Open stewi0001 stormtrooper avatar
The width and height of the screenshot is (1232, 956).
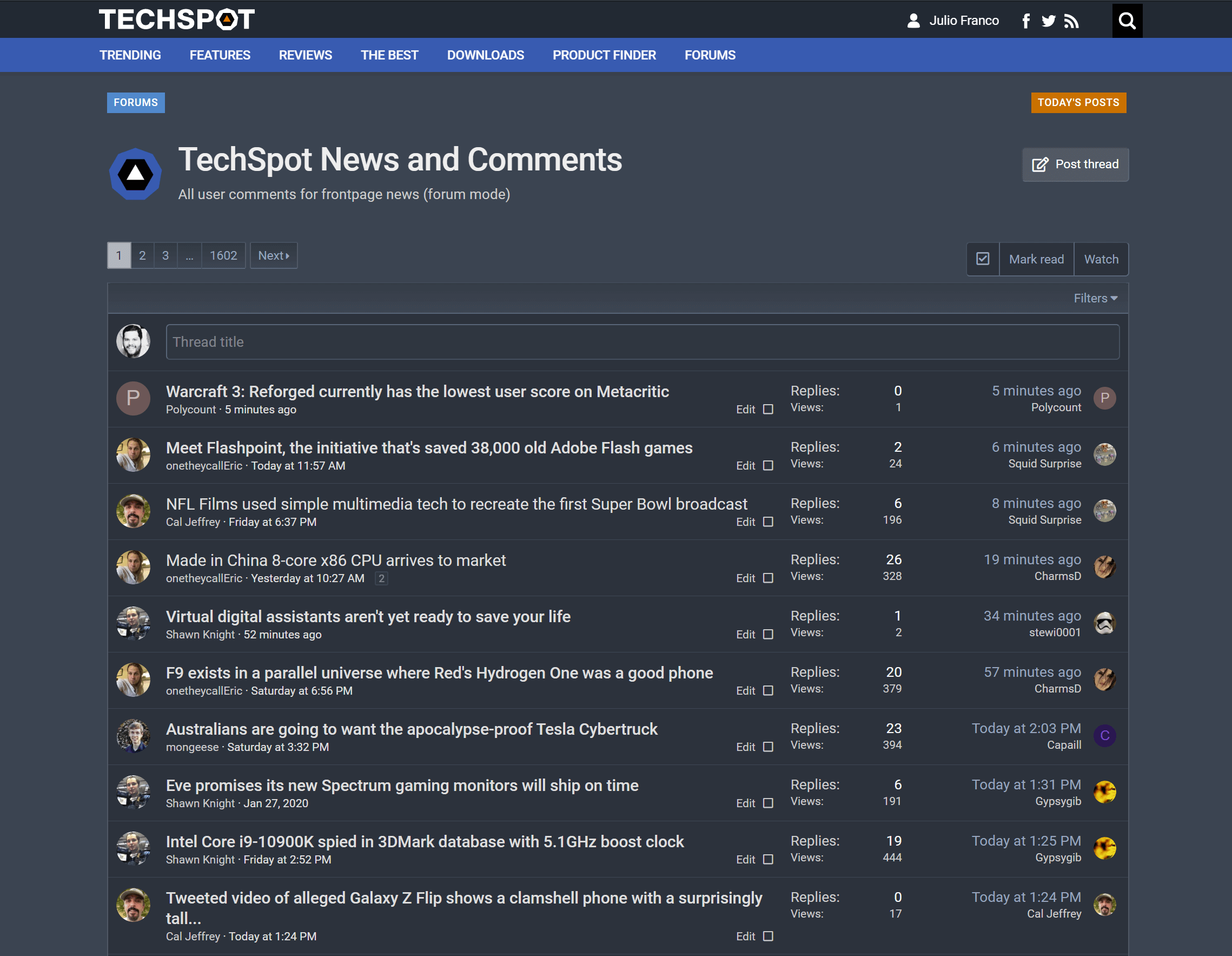coord(1104,623)
